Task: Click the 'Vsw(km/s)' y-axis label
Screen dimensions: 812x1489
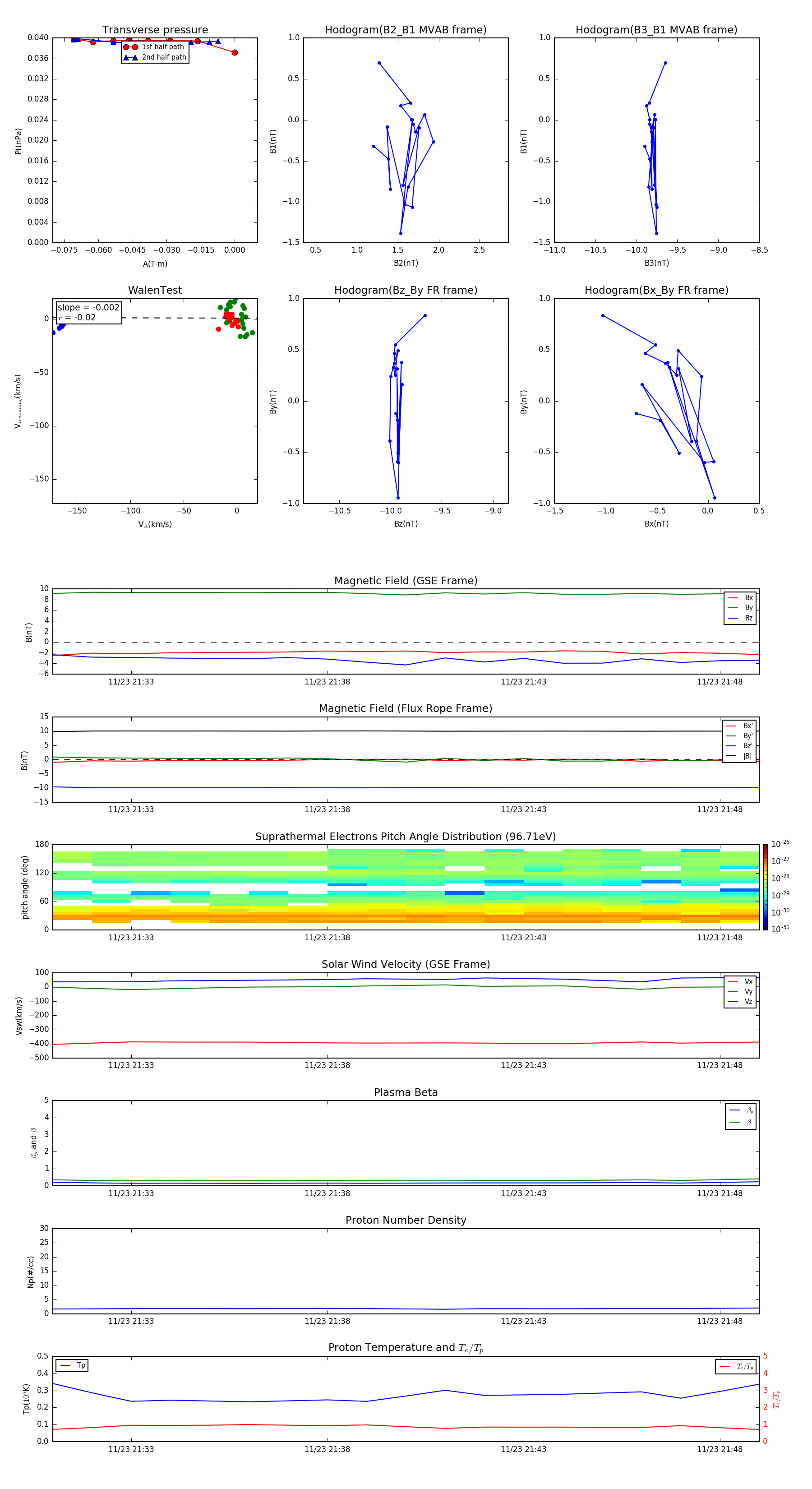Action: 18,1016
